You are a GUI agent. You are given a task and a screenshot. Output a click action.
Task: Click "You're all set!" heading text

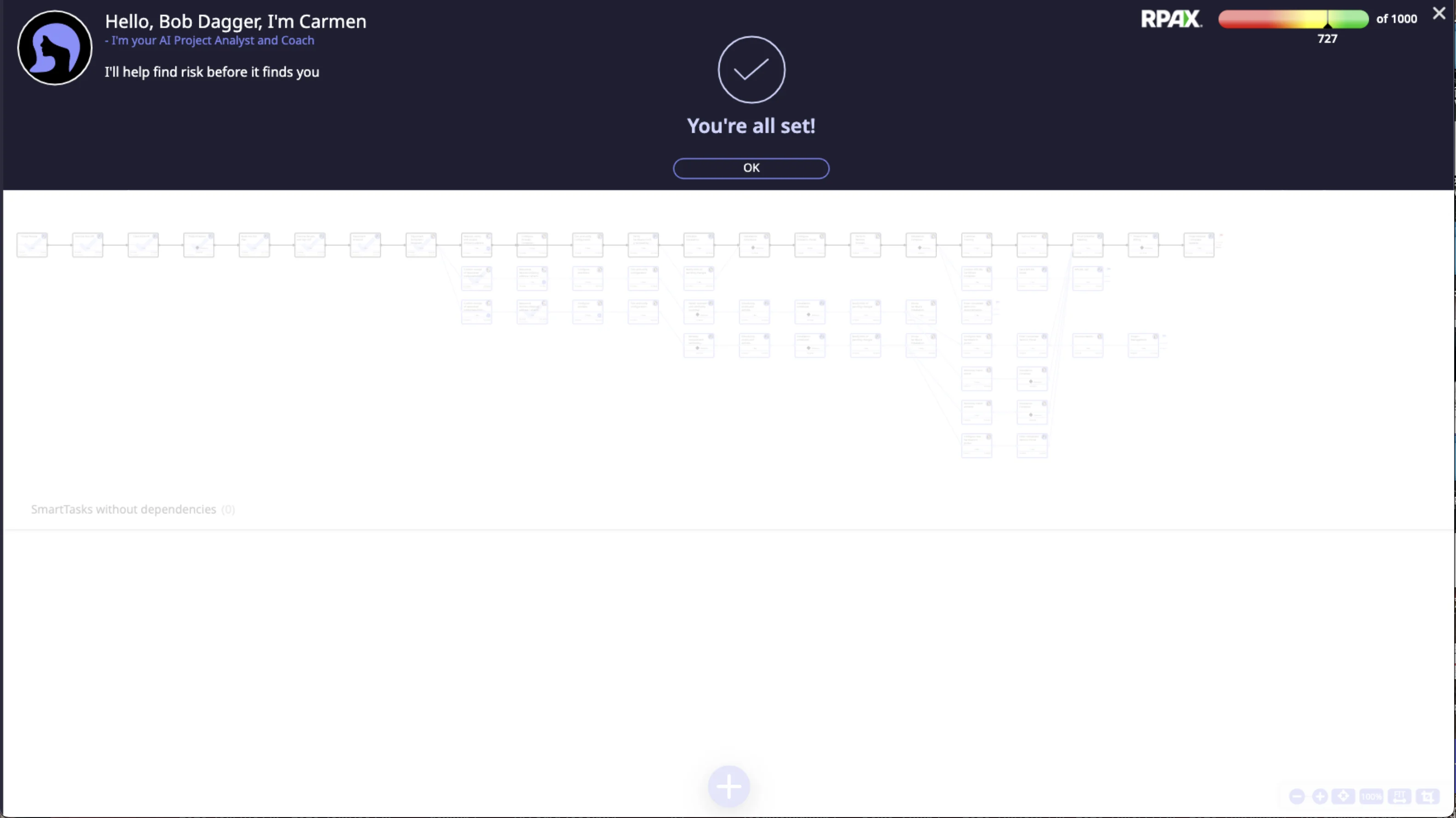(x=751, y=125)
